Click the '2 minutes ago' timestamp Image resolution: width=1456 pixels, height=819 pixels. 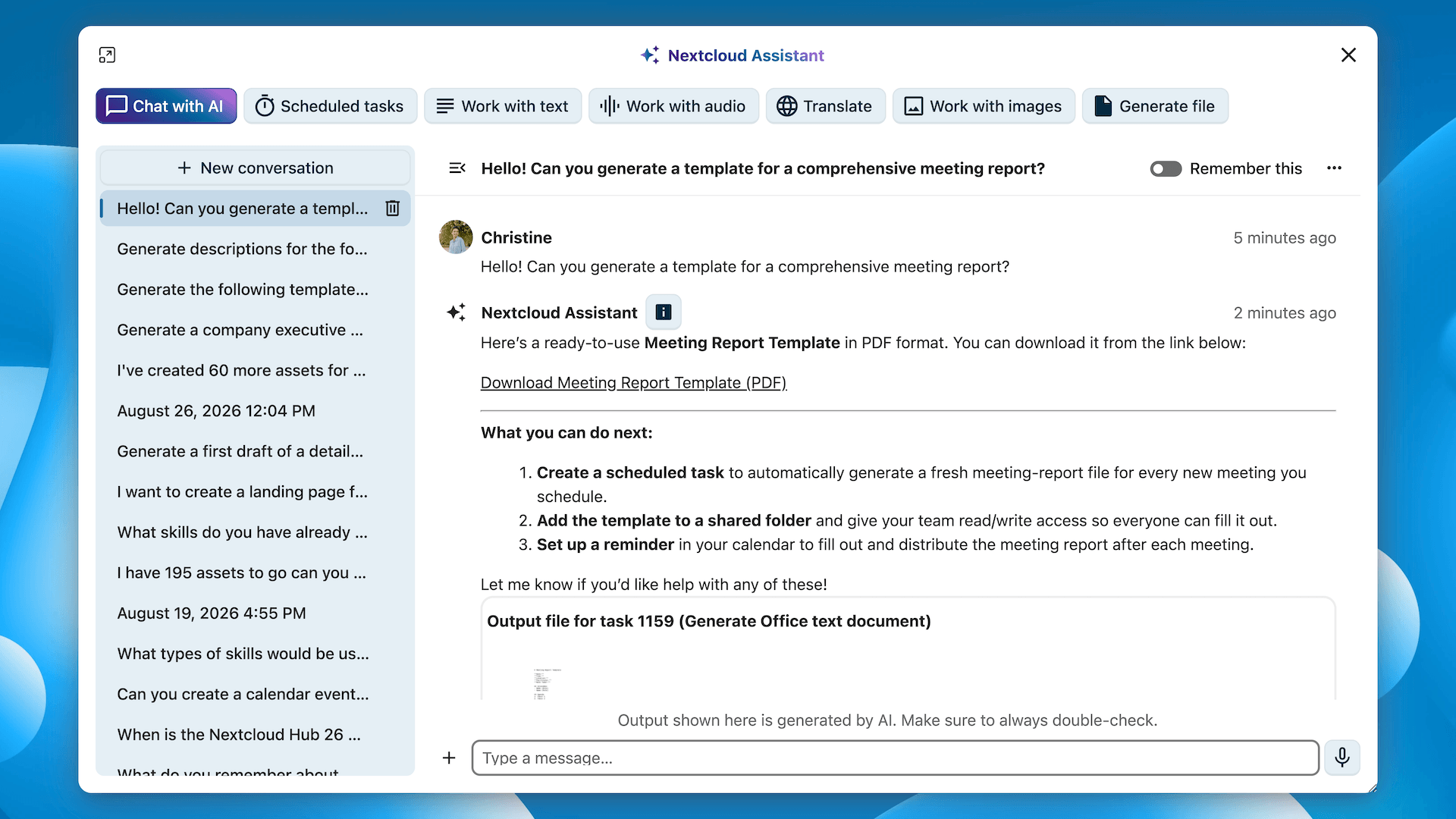(x=1285, y=313)
